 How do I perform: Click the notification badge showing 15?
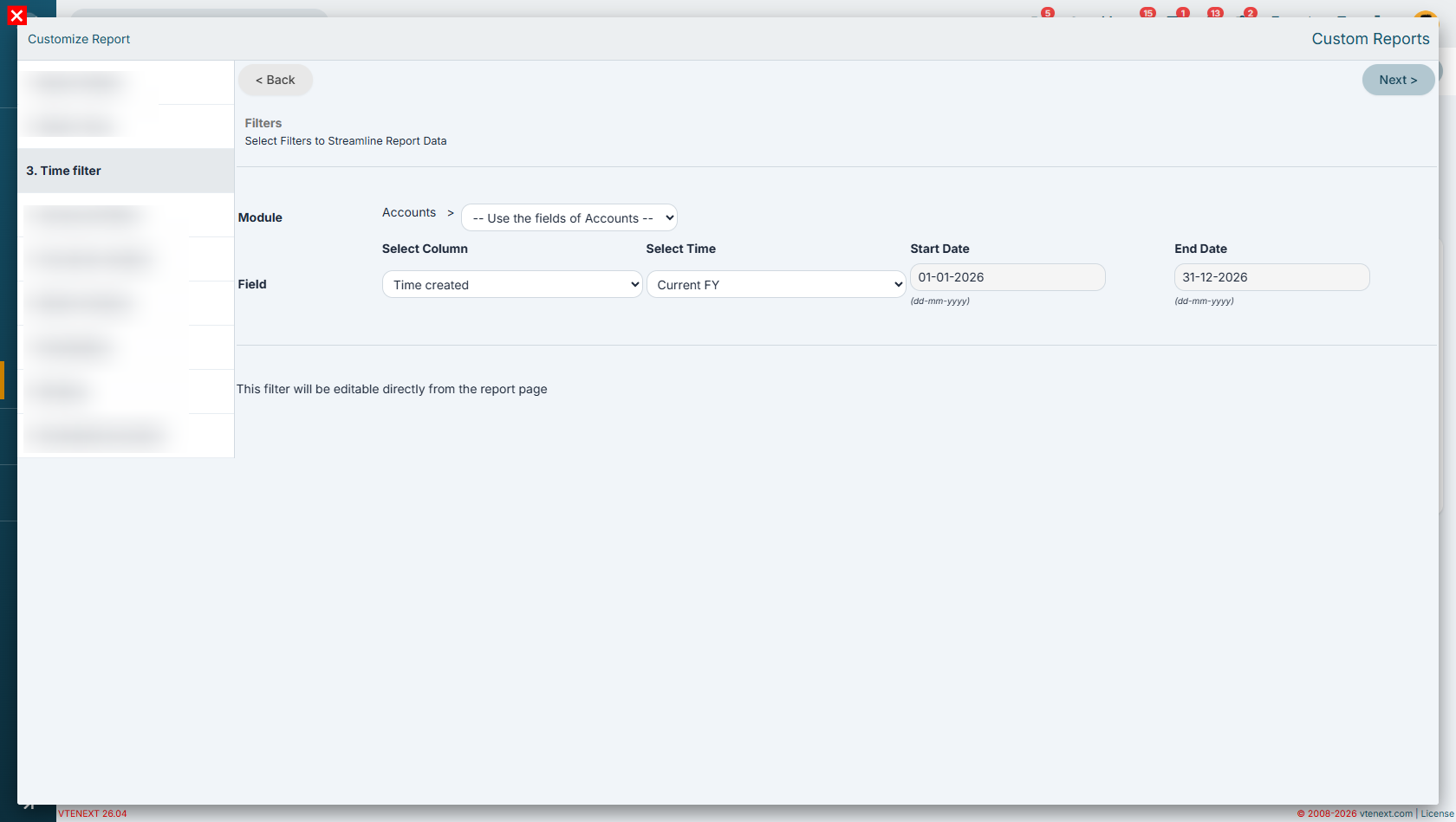click(1147, 12)
